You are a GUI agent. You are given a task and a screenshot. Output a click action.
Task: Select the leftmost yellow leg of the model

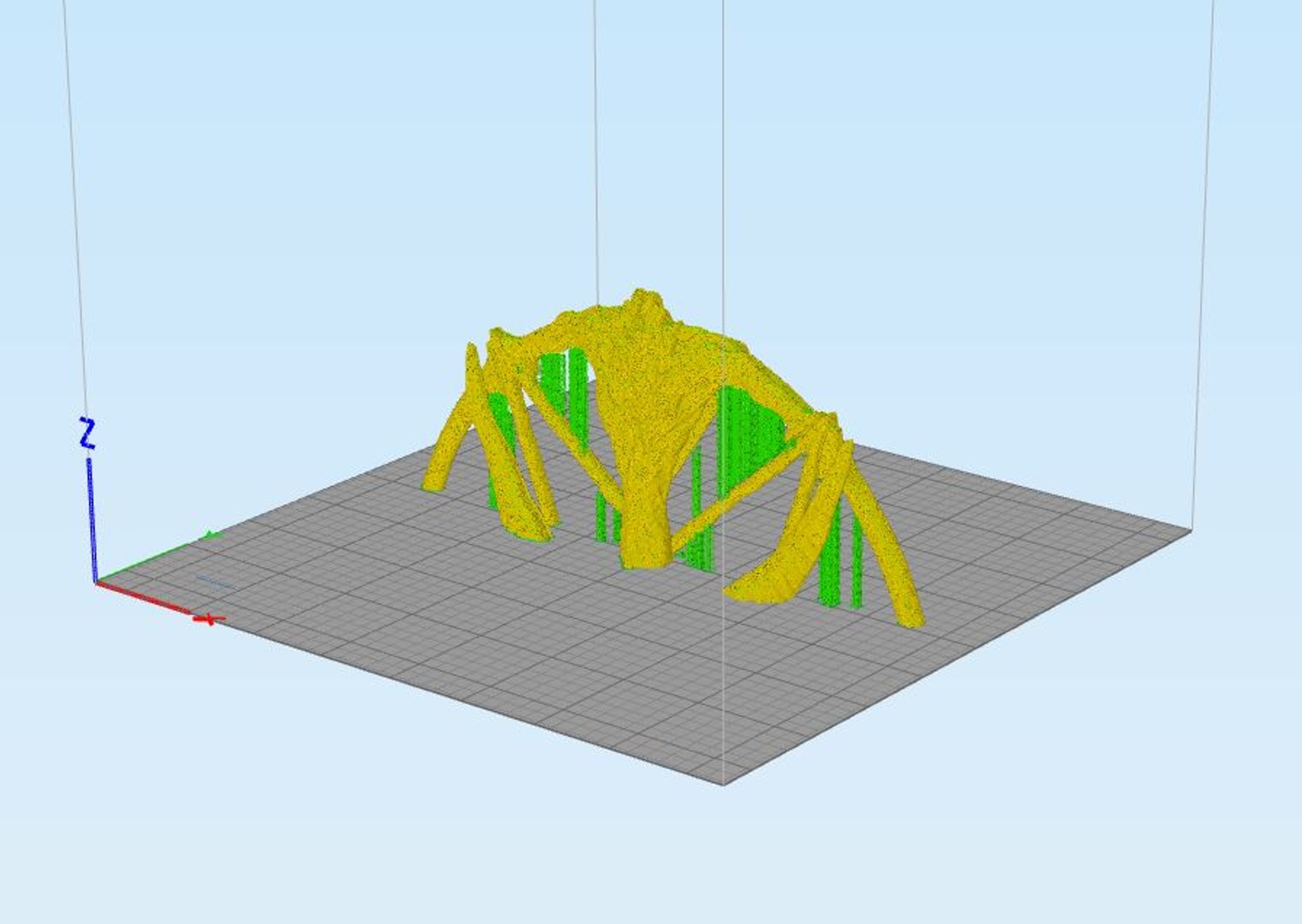click(x=452, y=428)
